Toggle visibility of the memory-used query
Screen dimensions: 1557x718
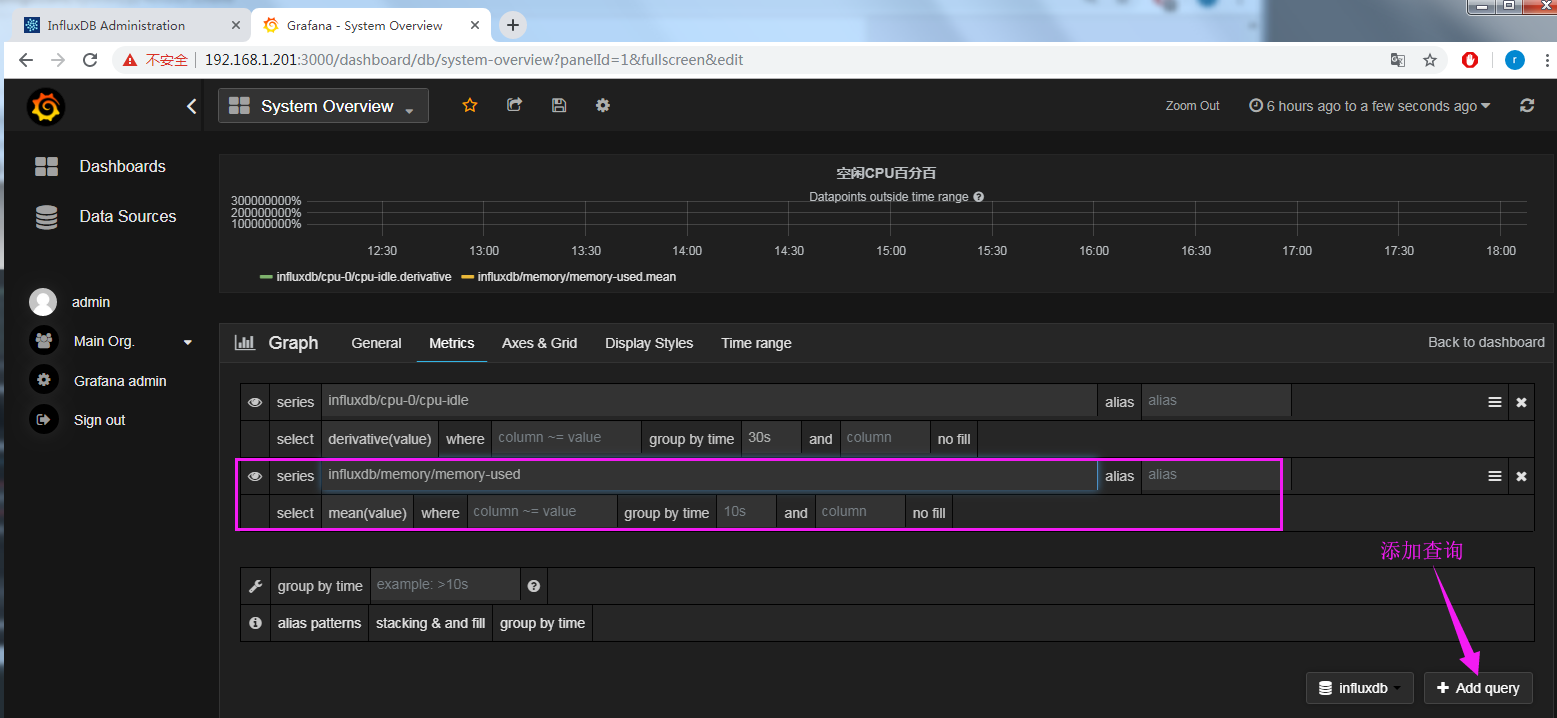pyautogui.click(x=255, y=476)
